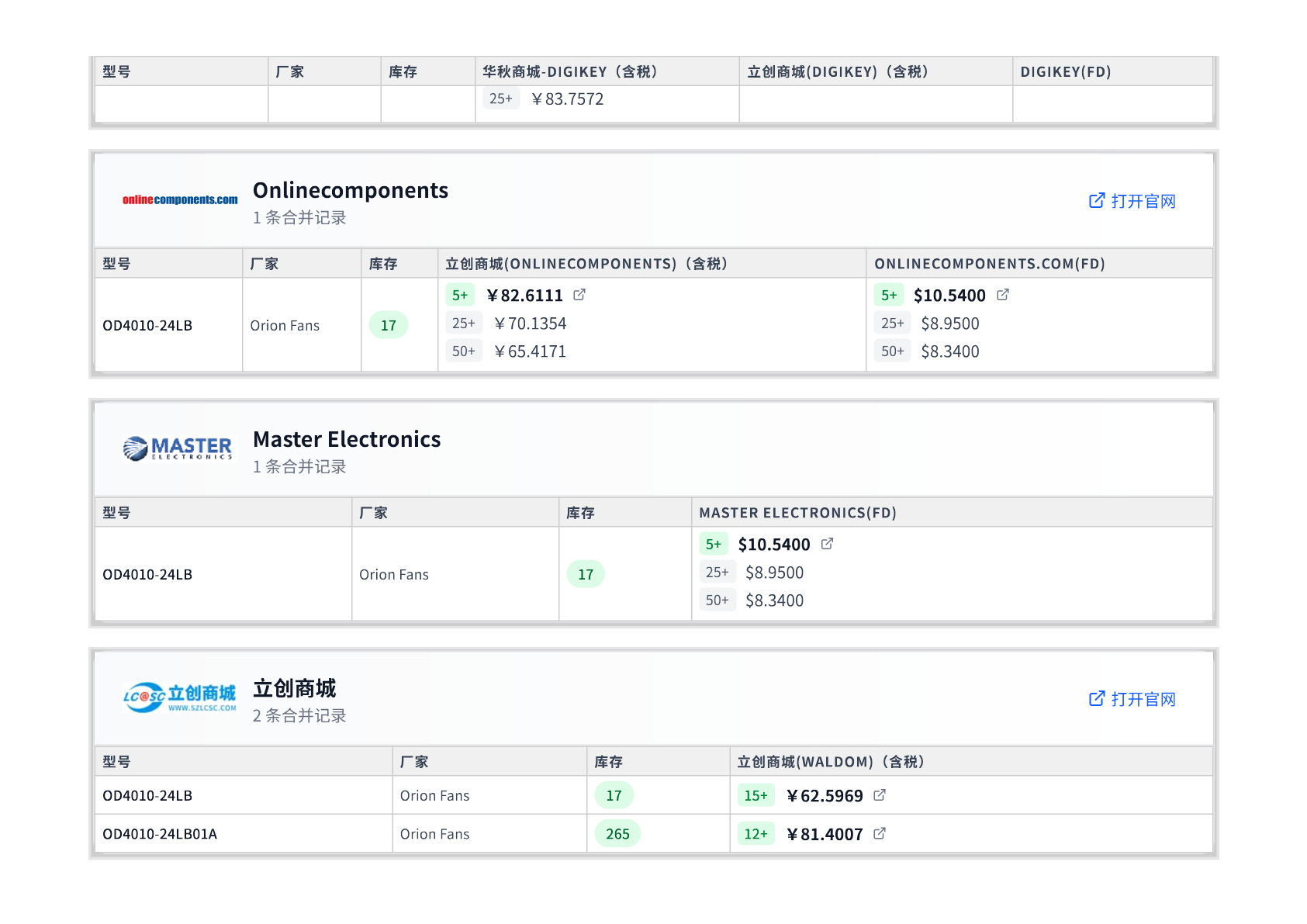Click the green stock badge showing 265

617,834
